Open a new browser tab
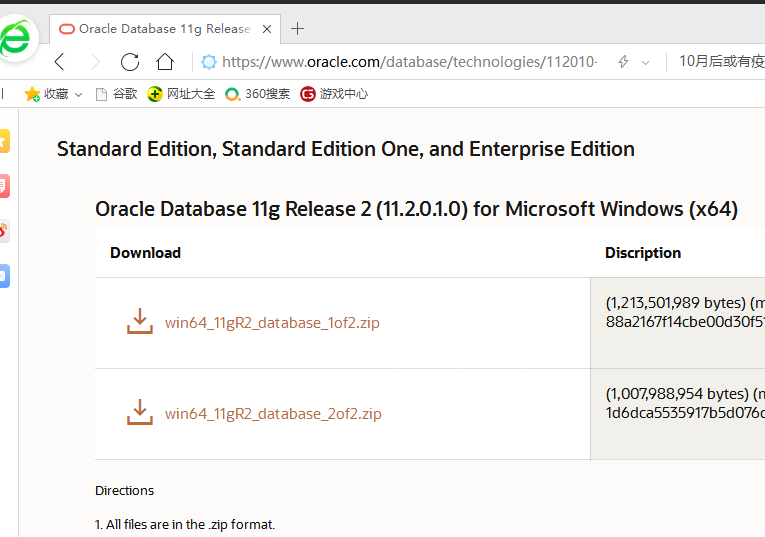Image resolution: width=765 pixels, height=537 pixels. tap(297, 29)
